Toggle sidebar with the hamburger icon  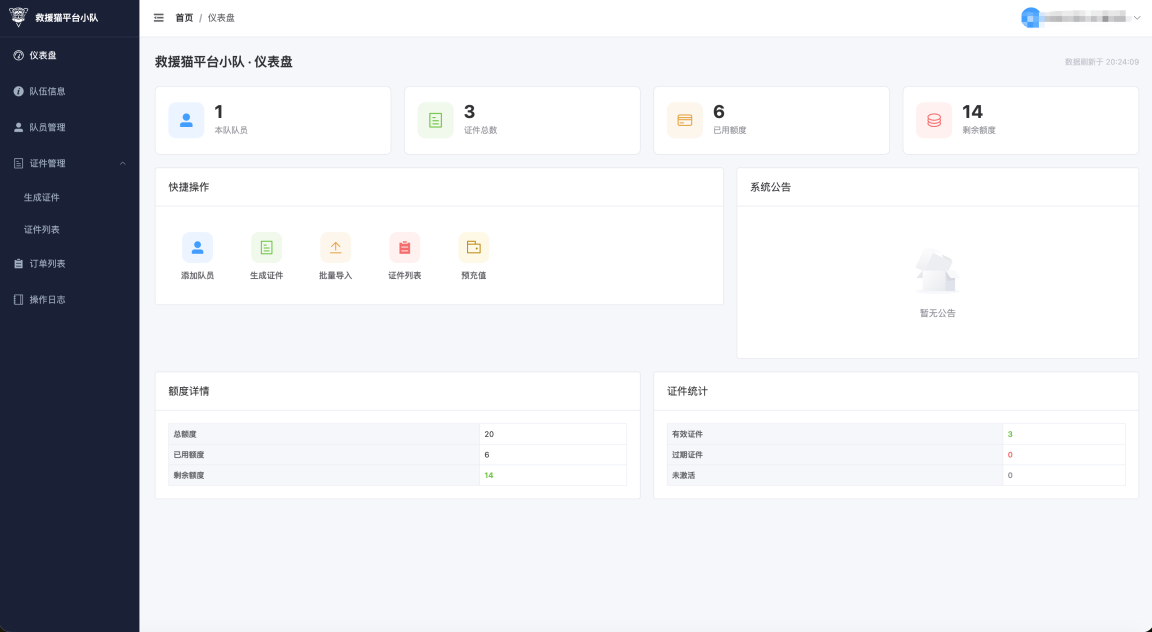click(159, 18)
